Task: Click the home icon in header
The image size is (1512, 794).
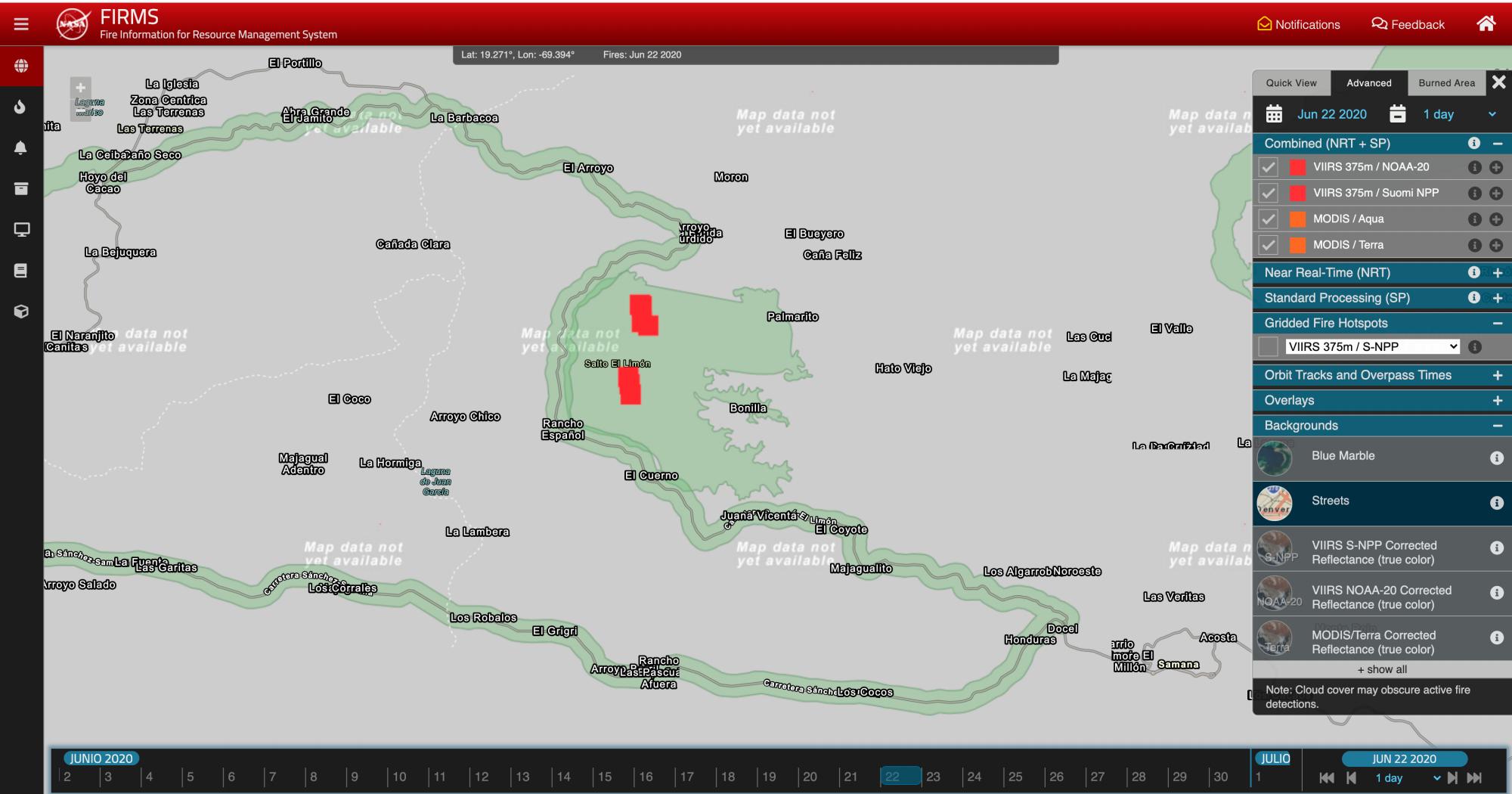Action: point(1486,24)
